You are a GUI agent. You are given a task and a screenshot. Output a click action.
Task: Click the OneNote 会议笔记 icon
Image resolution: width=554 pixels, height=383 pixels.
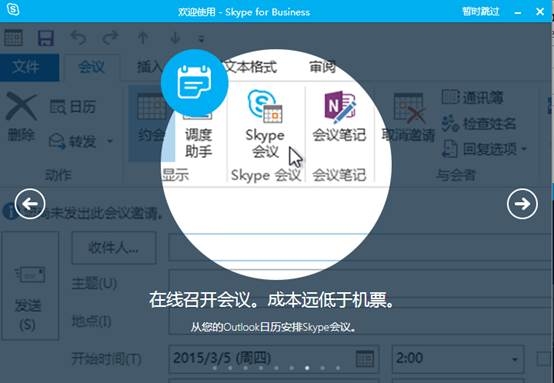pyautogui.click(x=340, y=106)
